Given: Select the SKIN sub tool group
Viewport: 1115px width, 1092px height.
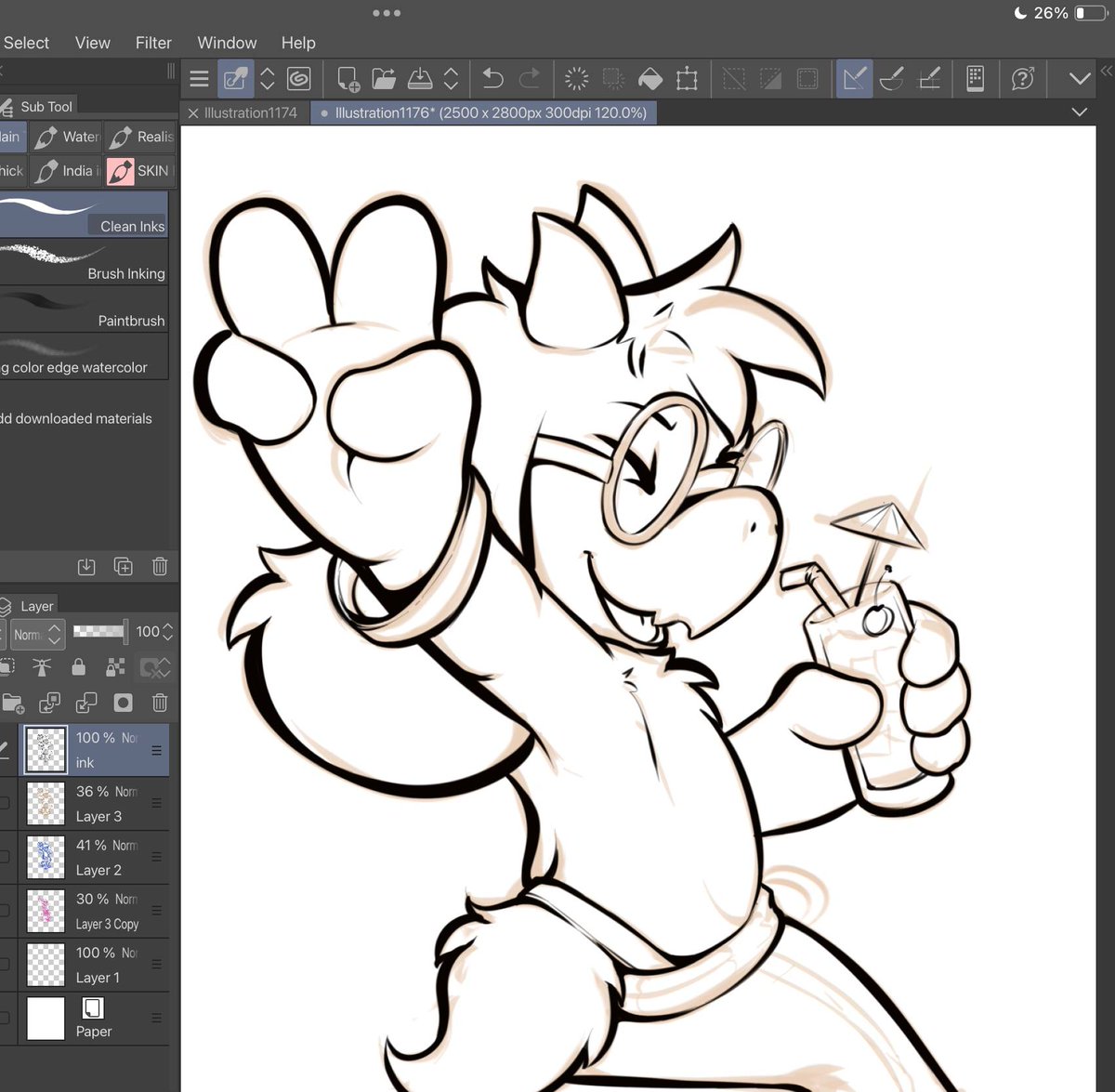Looking at the screenshot, I should [x=140, y=171].
